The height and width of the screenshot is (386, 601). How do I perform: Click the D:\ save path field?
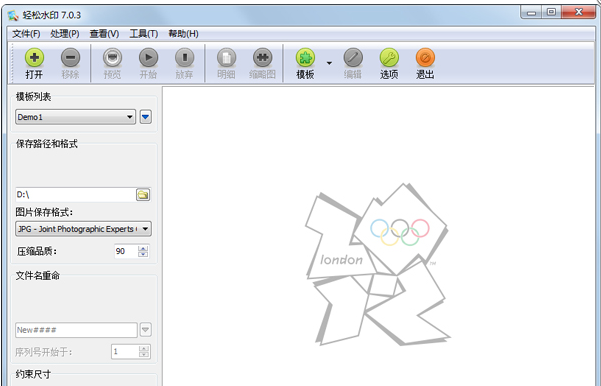[x=75, y=195]
